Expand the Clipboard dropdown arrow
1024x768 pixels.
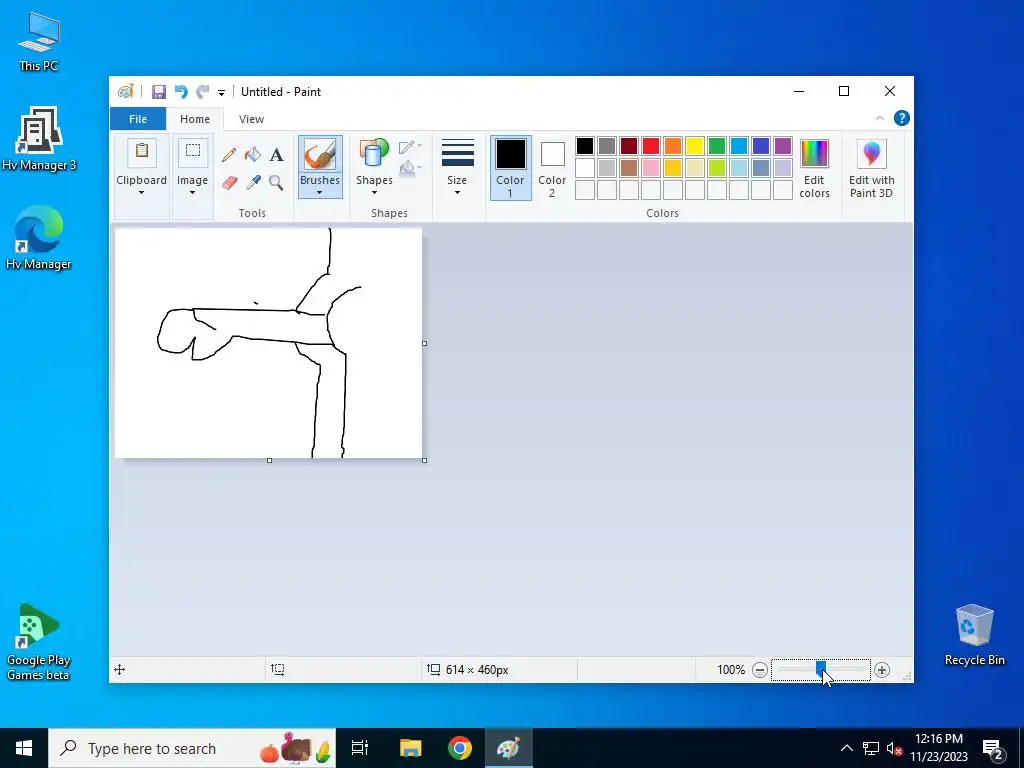(142, 193)
